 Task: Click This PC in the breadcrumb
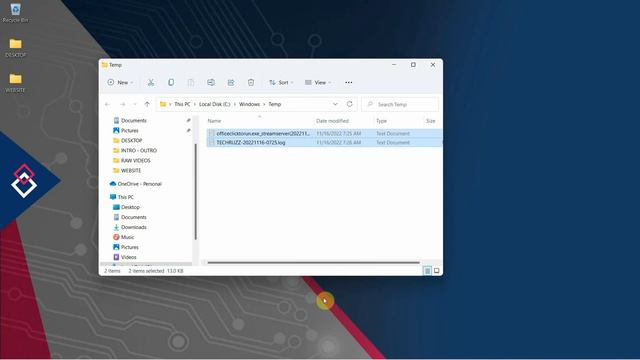(182, 104)
